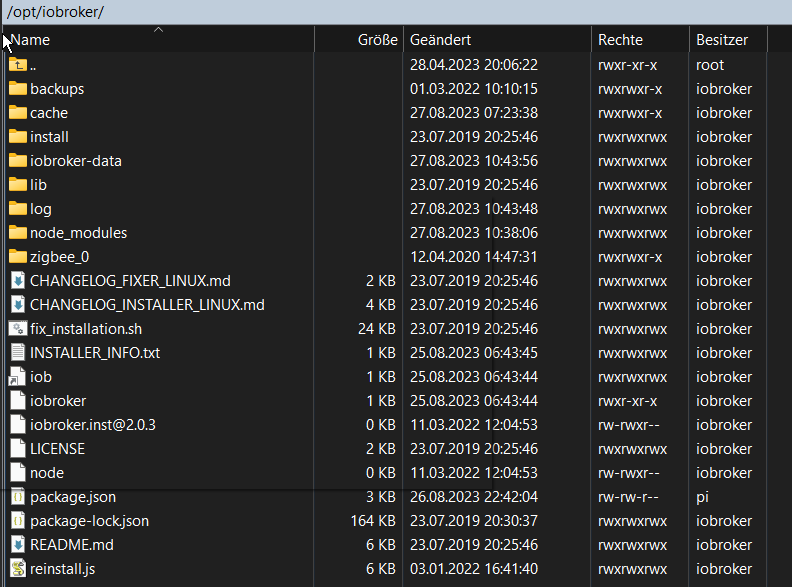Sort by the Name column header
This screenshot has height=587, width=792.
pyautogui.click(x=159, y=39)
